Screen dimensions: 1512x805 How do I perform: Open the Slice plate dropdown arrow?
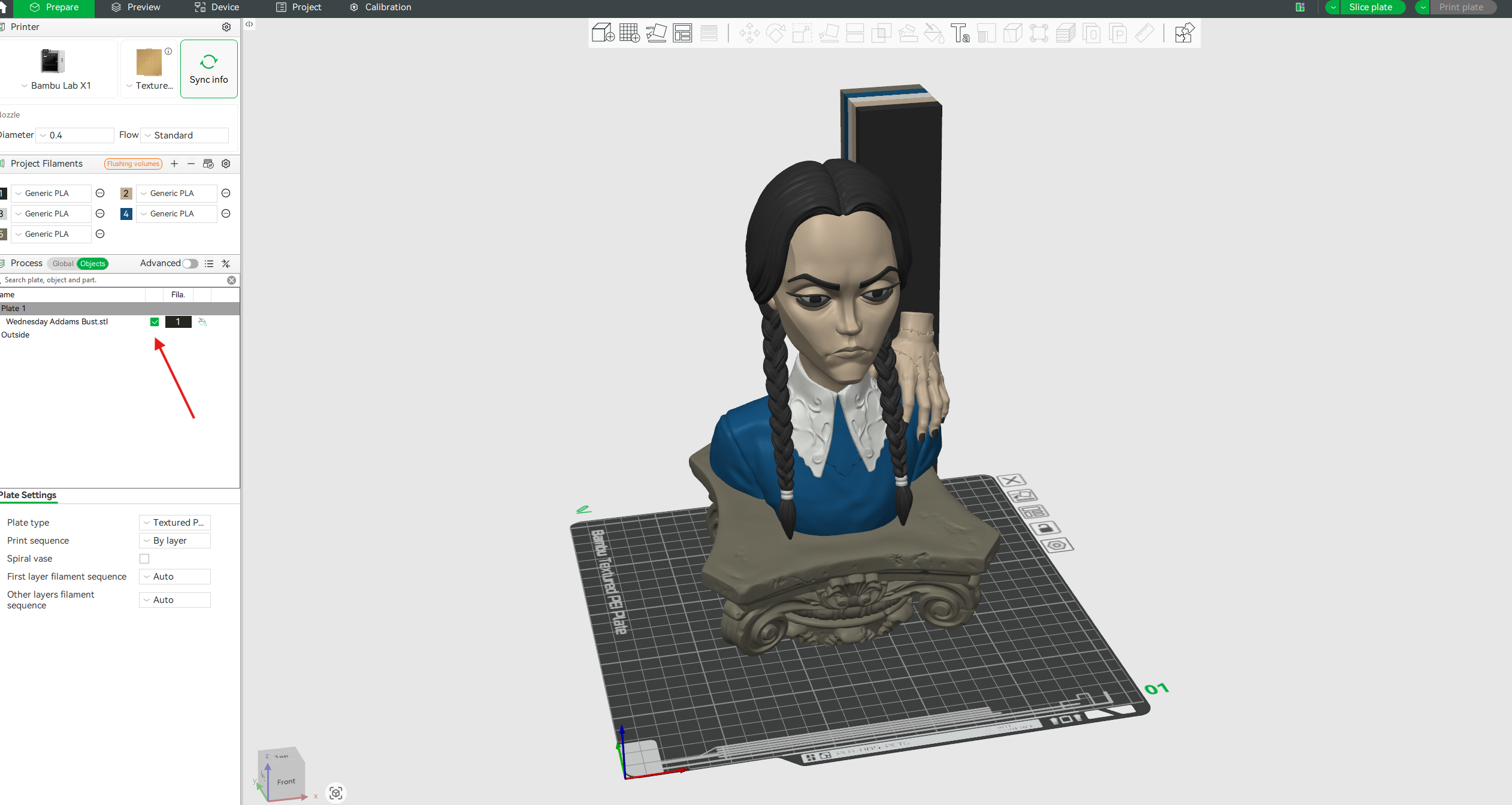(1333, 7)
